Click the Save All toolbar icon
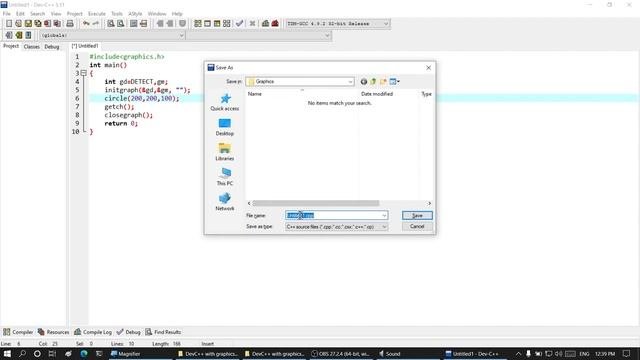 (x=38, y=24)
